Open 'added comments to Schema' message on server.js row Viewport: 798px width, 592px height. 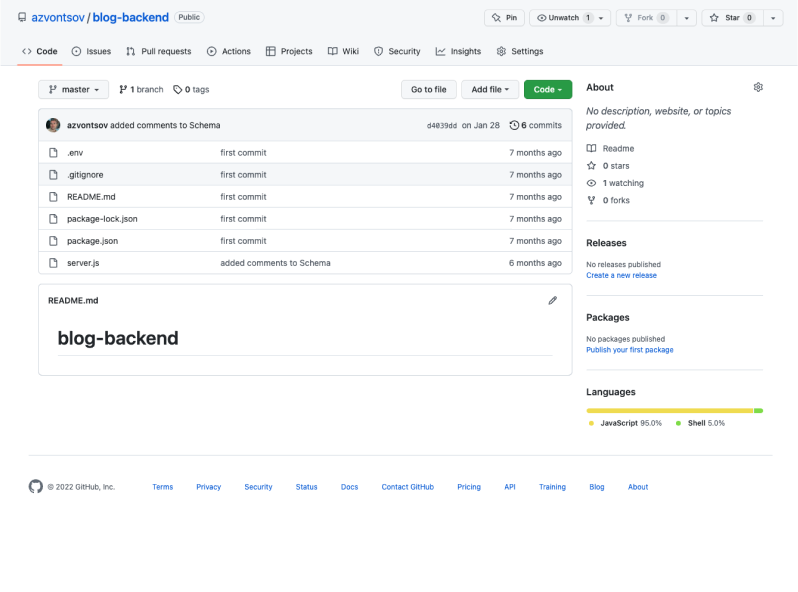(x=275, y=263)
